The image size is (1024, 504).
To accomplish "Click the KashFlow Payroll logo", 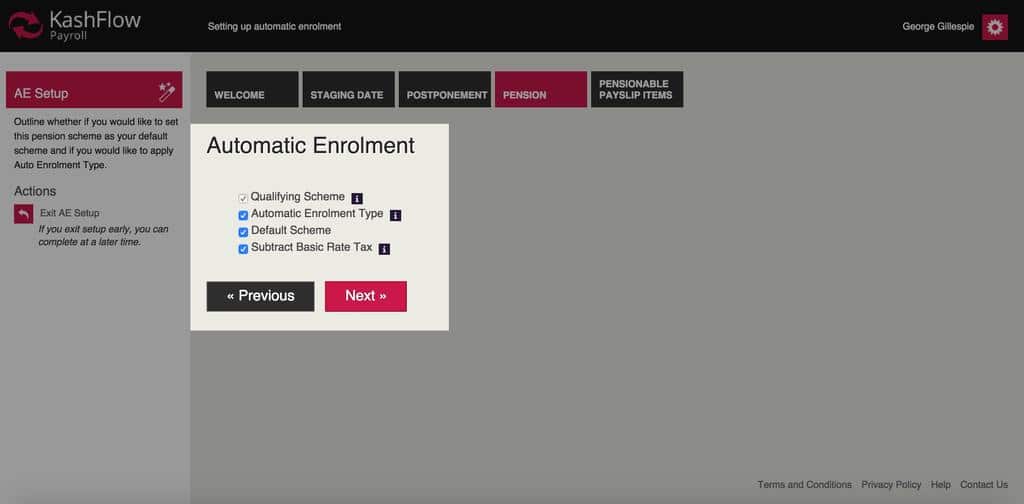I will coord(75,25).
